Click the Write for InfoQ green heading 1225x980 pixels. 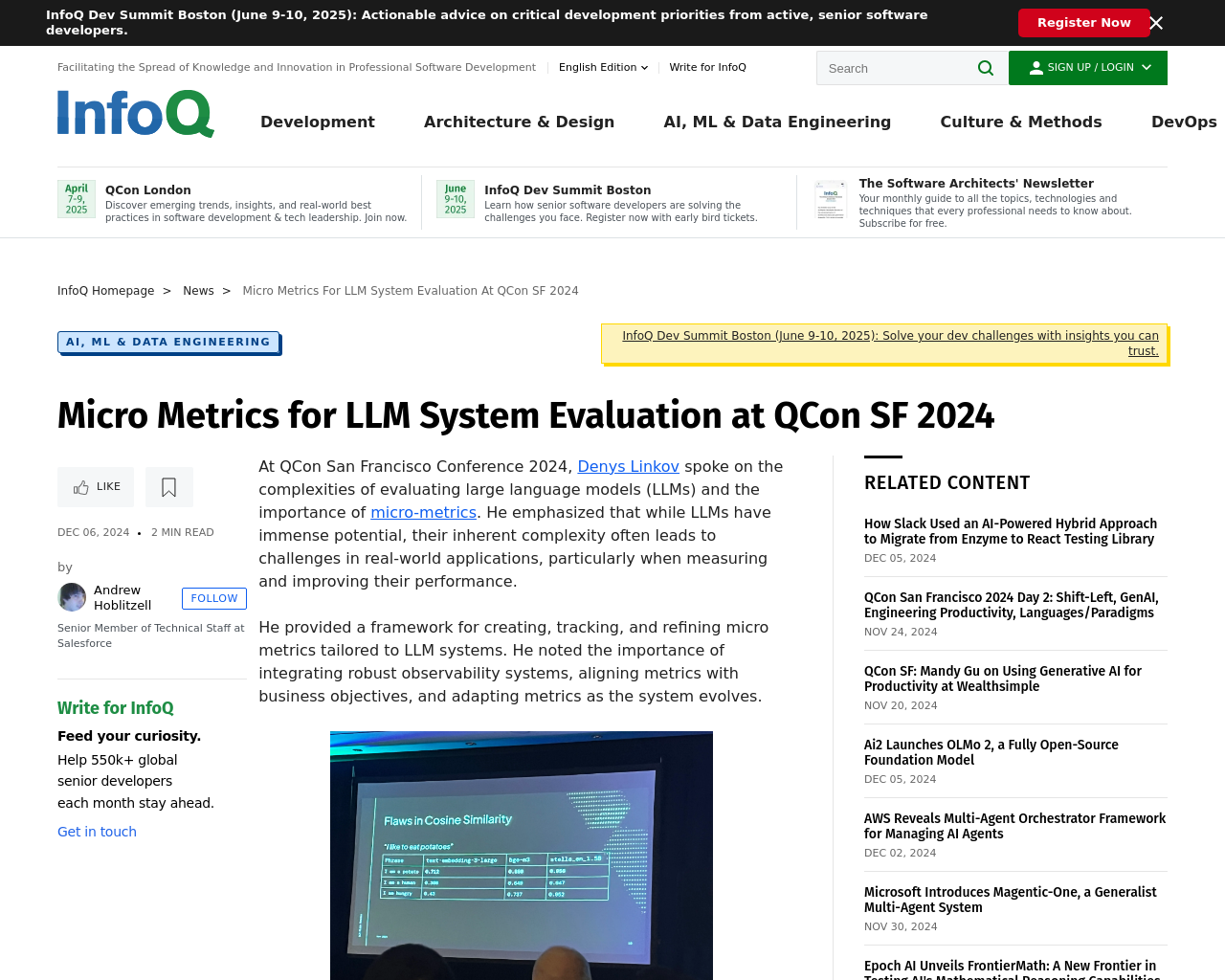pos(116,708)
